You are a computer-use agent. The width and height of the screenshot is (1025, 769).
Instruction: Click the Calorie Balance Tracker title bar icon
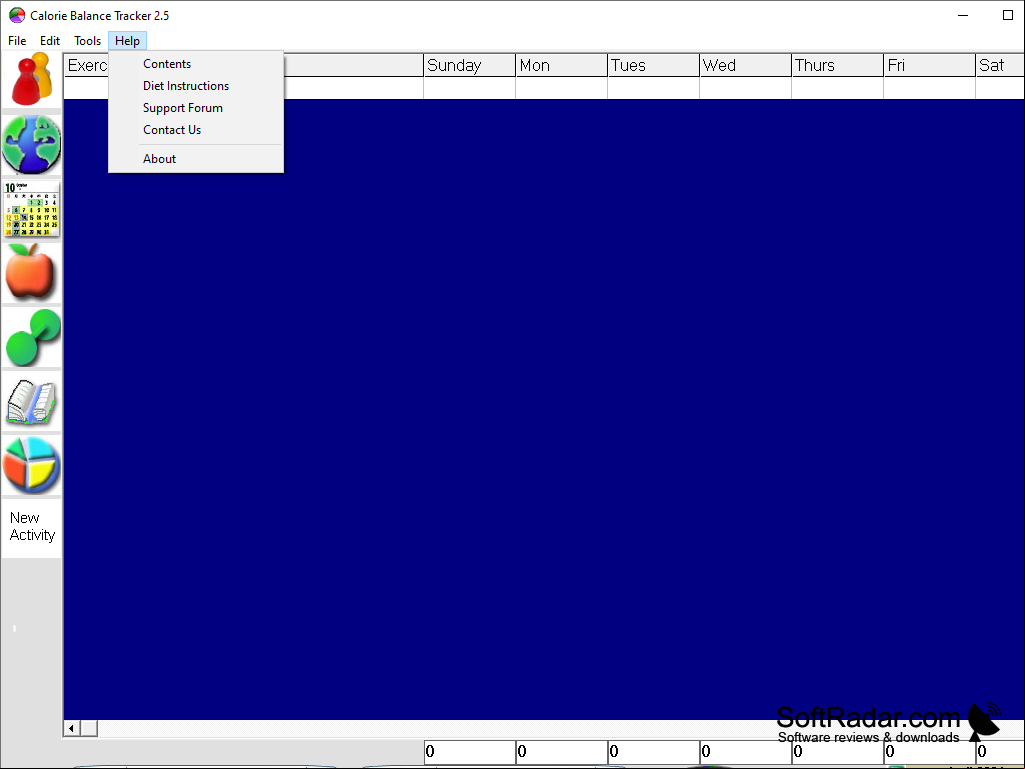pyautogui.click(x=17, y=16)
